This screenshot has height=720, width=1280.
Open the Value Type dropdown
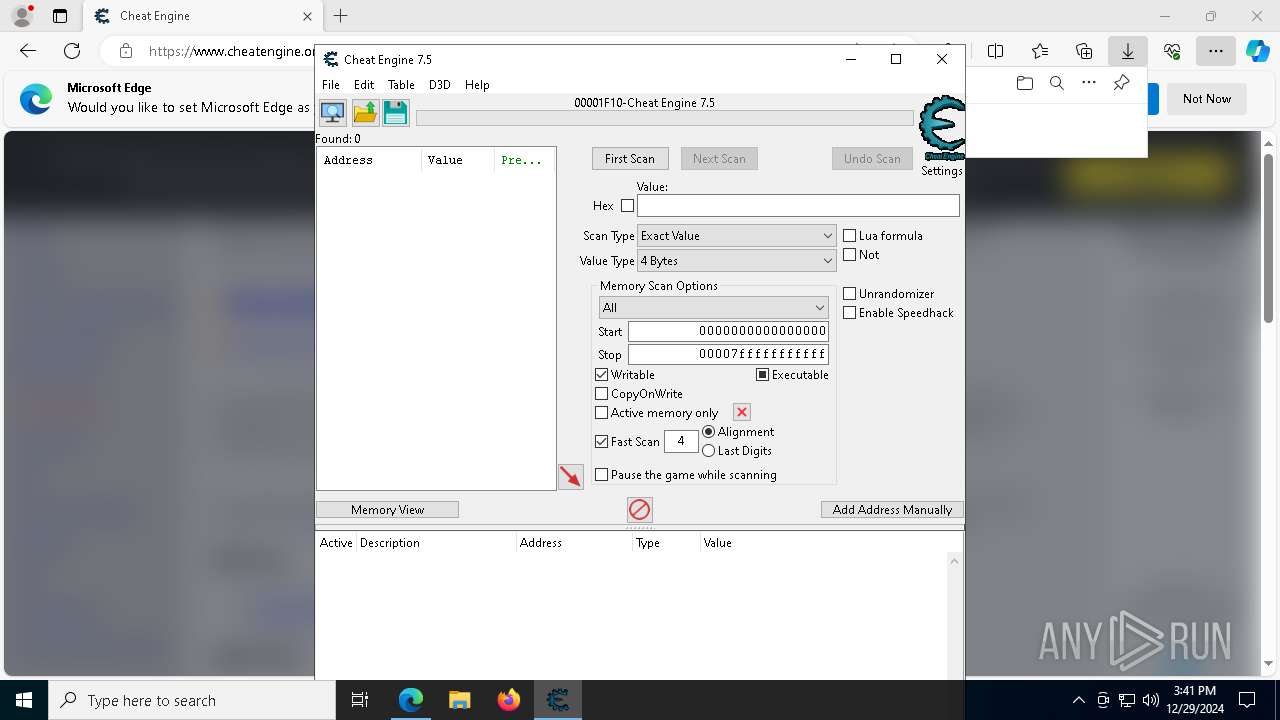click(x=737, y=261)
